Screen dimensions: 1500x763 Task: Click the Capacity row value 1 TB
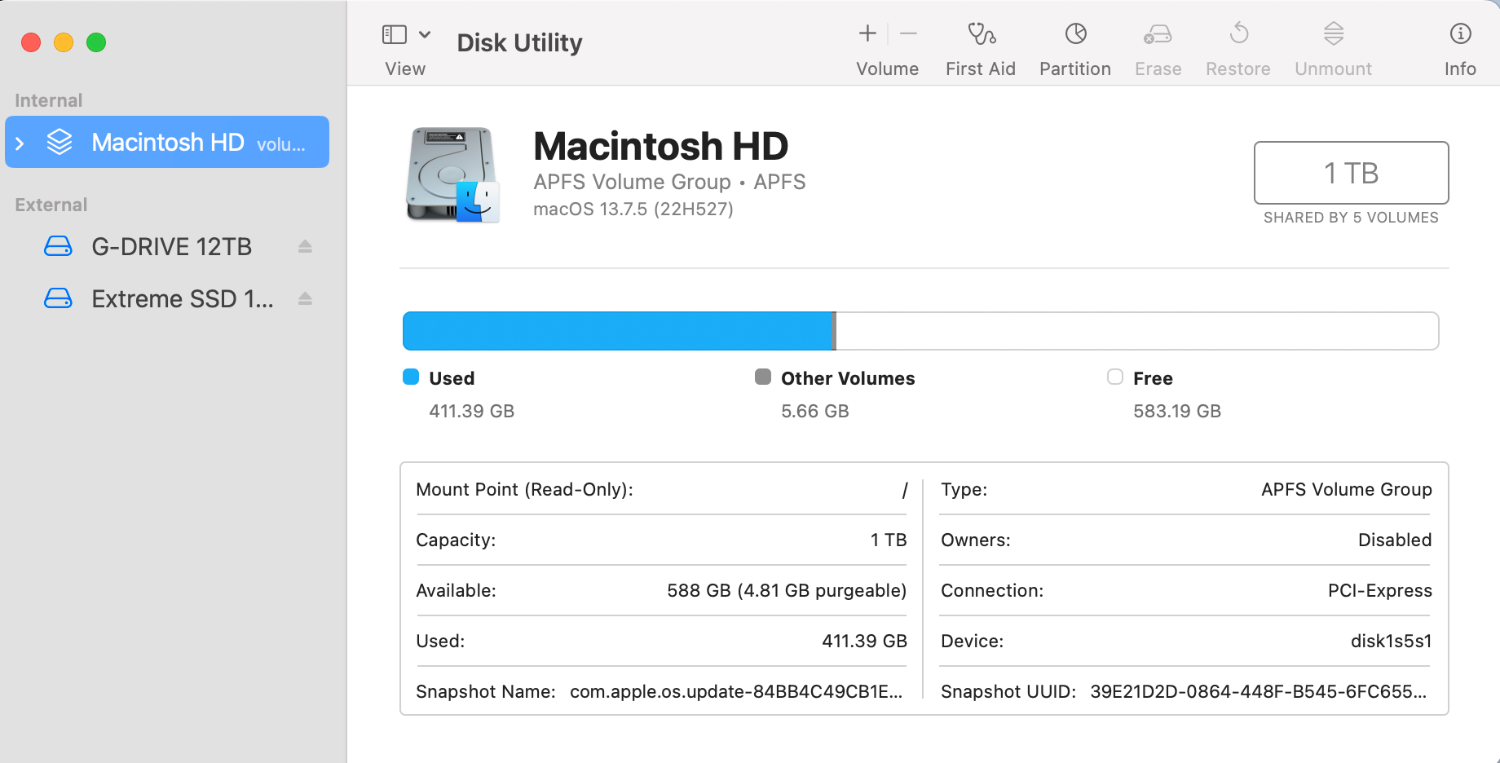[889, 540]
